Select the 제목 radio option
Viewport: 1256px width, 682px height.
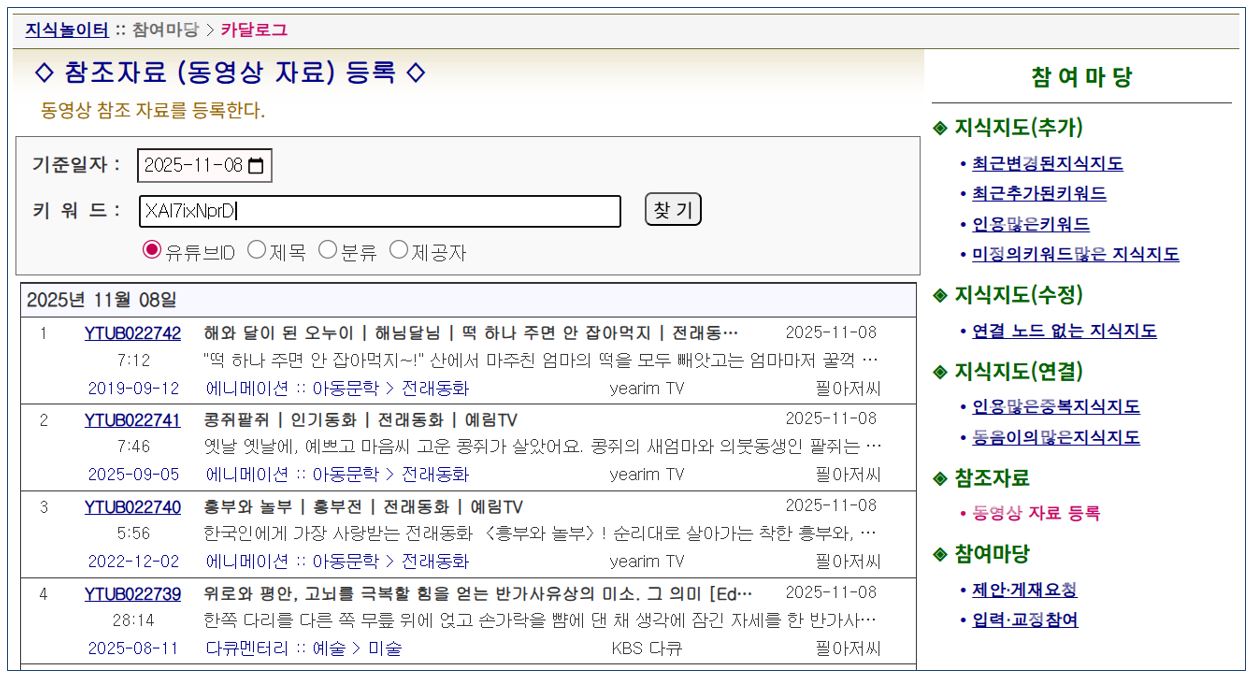pos(255,250)
